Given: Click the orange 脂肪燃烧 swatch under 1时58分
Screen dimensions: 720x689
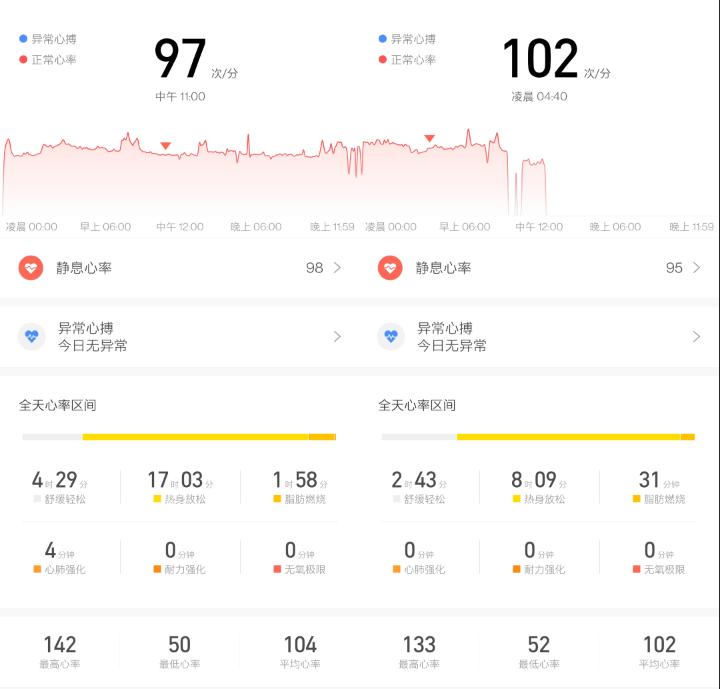Looking at the screenshot, I should coord(277,499).
